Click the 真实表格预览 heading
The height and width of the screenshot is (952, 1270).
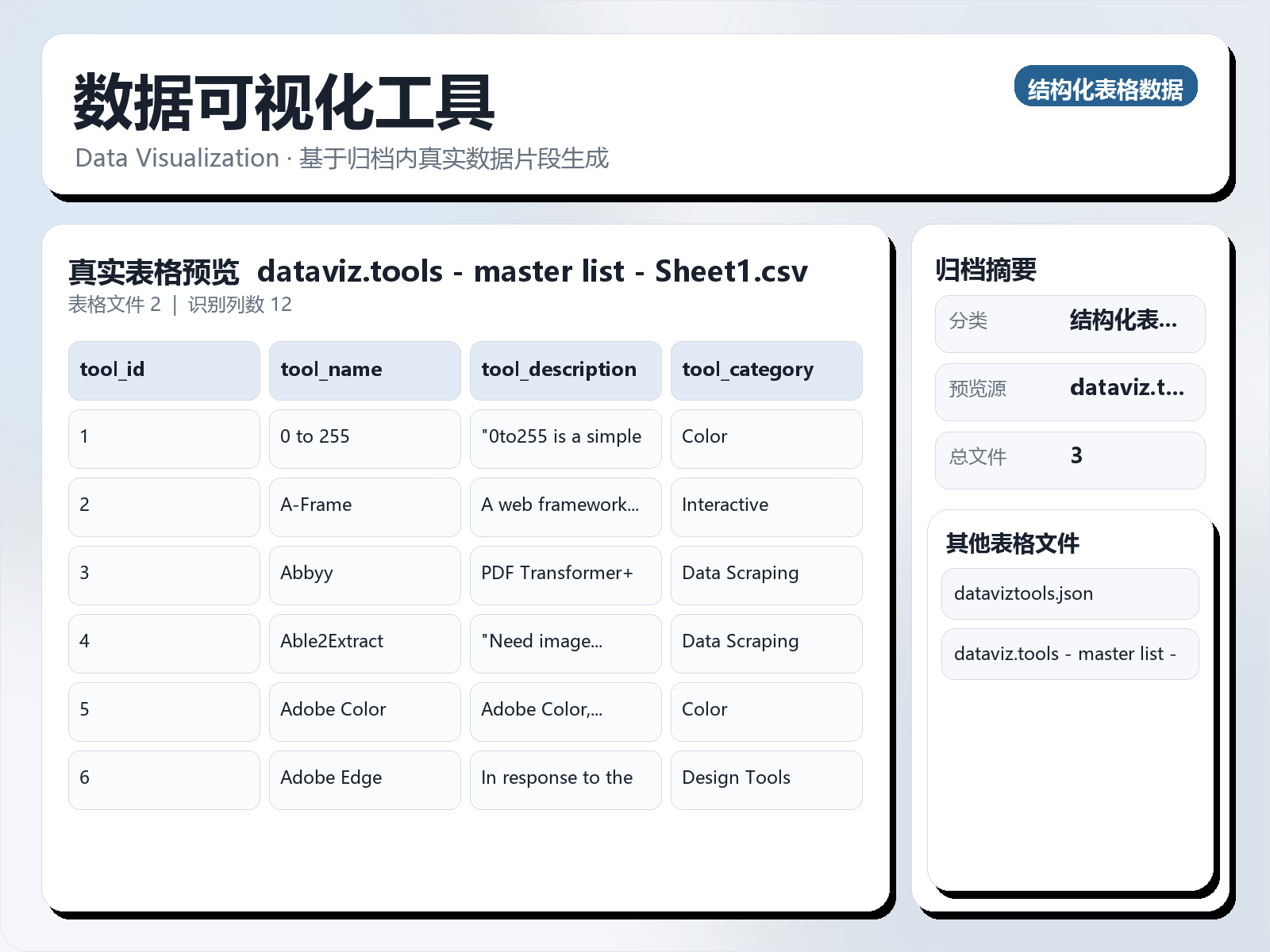point(156,271)
